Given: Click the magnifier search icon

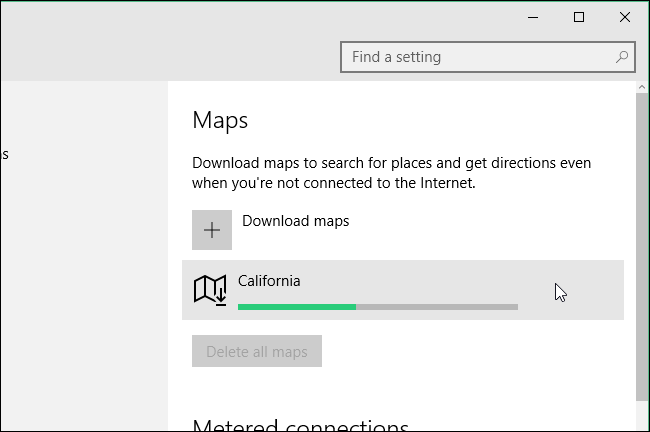Looking at the screenshot, I should coord(622,57).
